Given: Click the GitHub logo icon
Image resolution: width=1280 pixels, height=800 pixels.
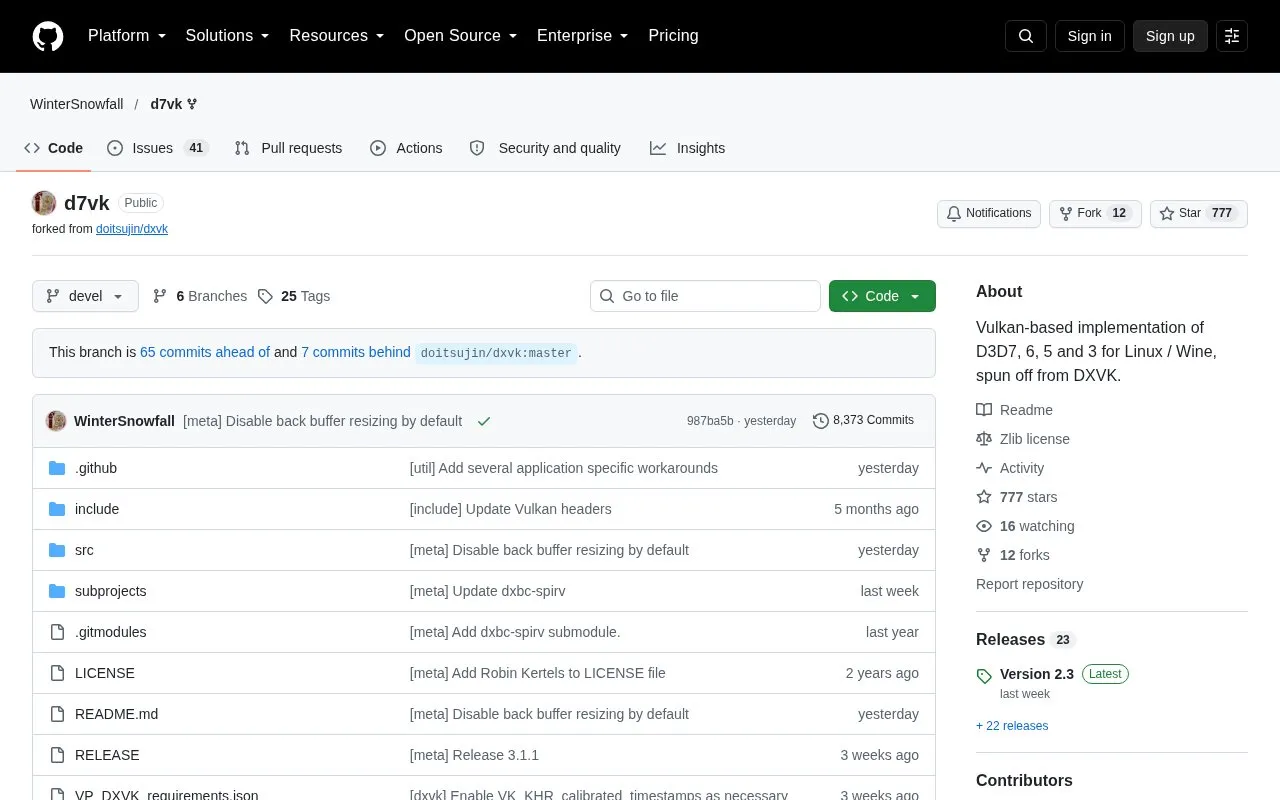Looking at the screenshot, I should coord(48,36).
